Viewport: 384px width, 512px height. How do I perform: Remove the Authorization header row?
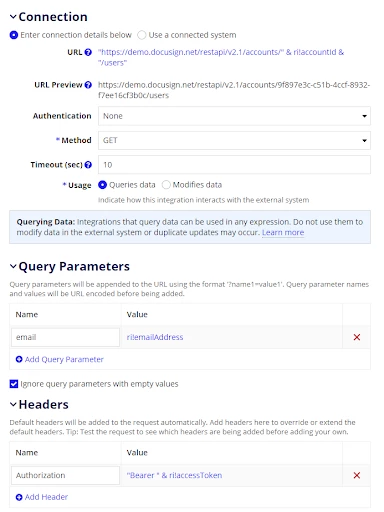click(x=357, y=475)
